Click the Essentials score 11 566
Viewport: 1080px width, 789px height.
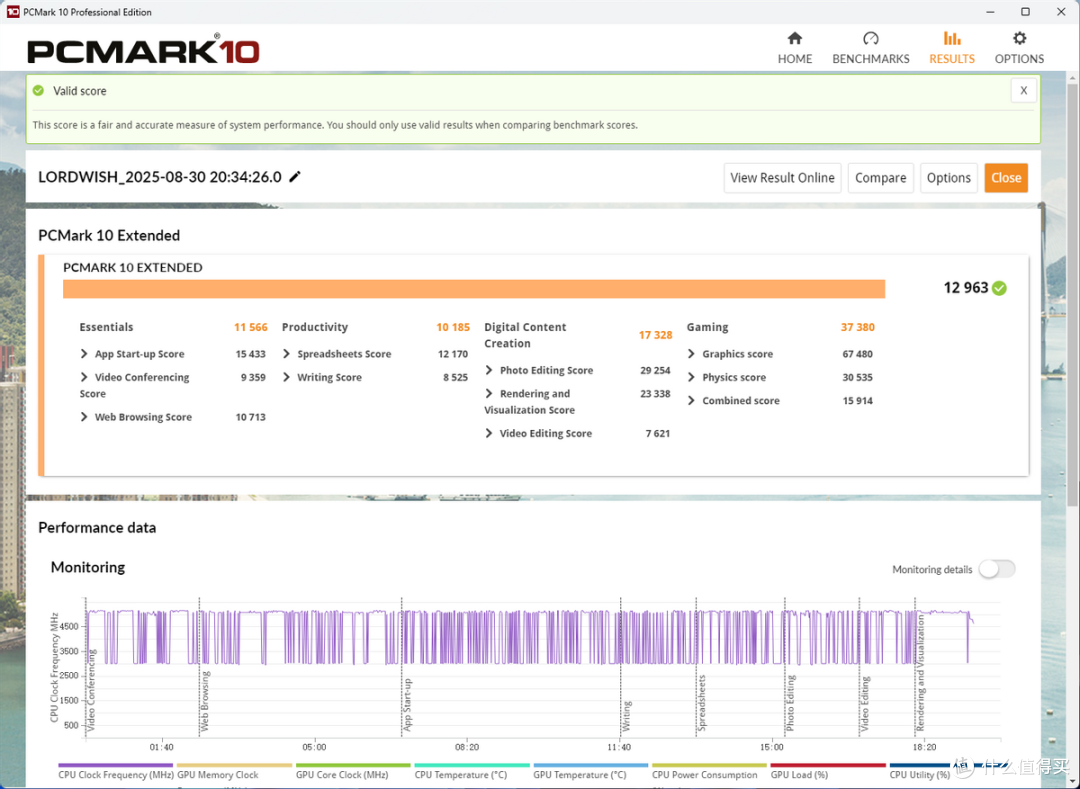(251, 327)
